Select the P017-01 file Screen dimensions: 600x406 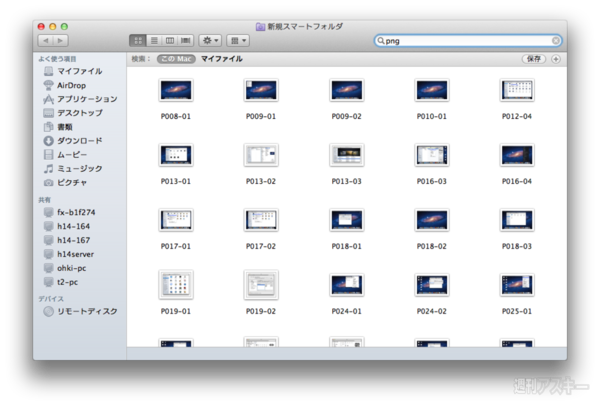pos(176,220)
